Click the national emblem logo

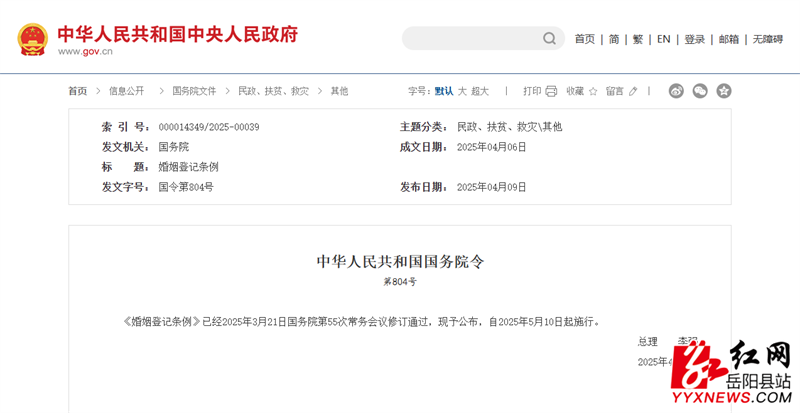[x=33, y=39]
